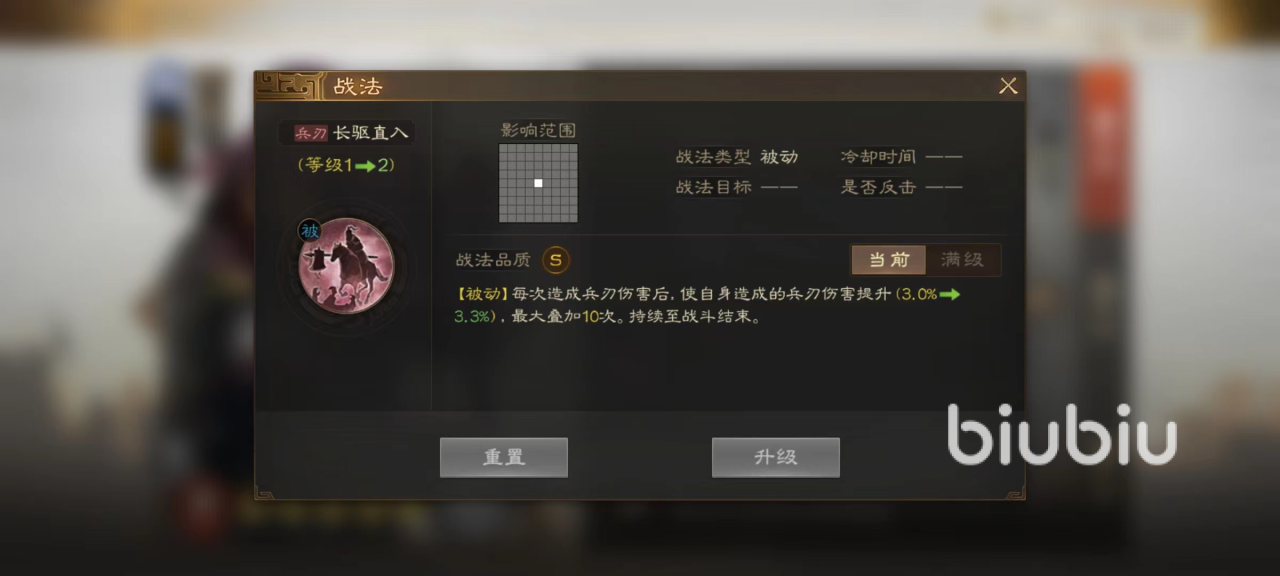
Task: Click the gold S quality badge
Action: (556, 260)
